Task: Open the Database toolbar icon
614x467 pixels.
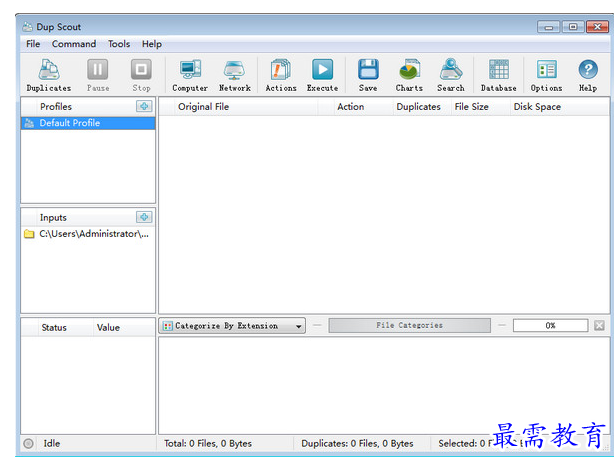Action: click(498, 76)
